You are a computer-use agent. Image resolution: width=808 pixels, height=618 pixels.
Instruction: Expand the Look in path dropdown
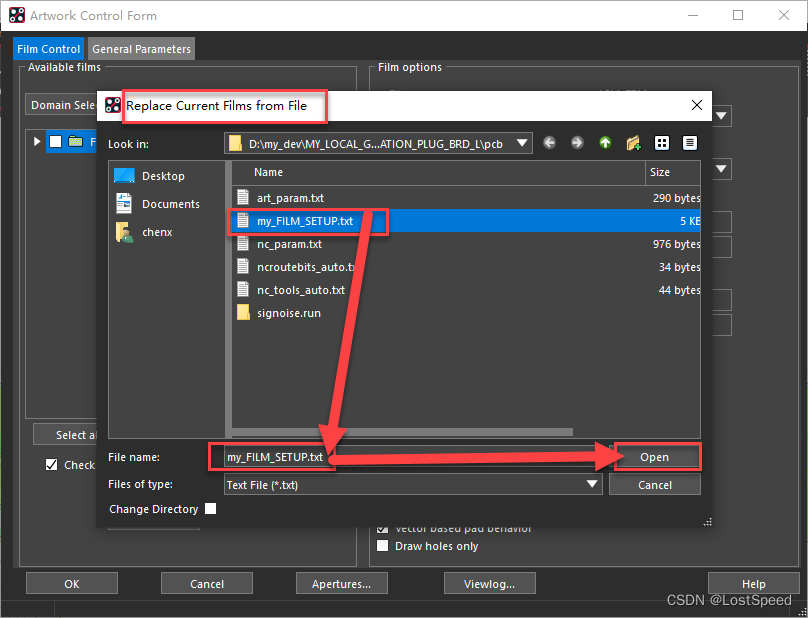click(x=522, y=144)
